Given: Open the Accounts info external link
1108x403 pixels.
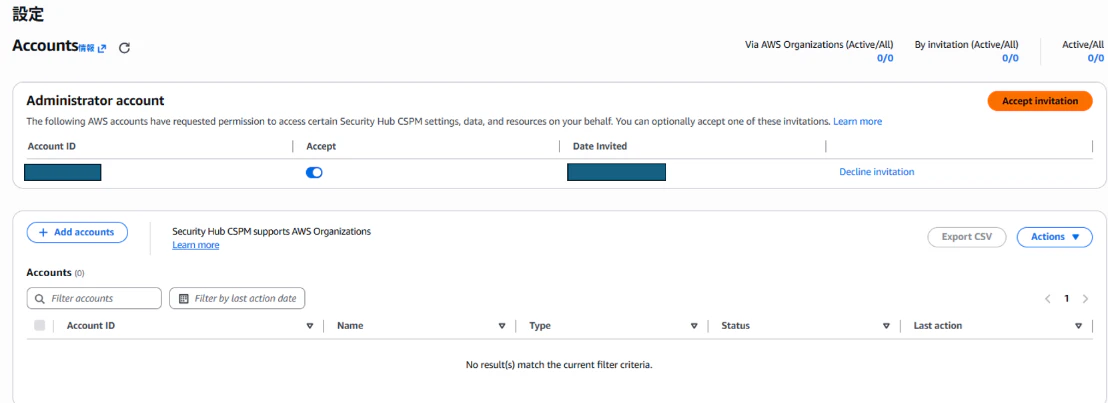Looking at the screenshot, I should point(93,48).
